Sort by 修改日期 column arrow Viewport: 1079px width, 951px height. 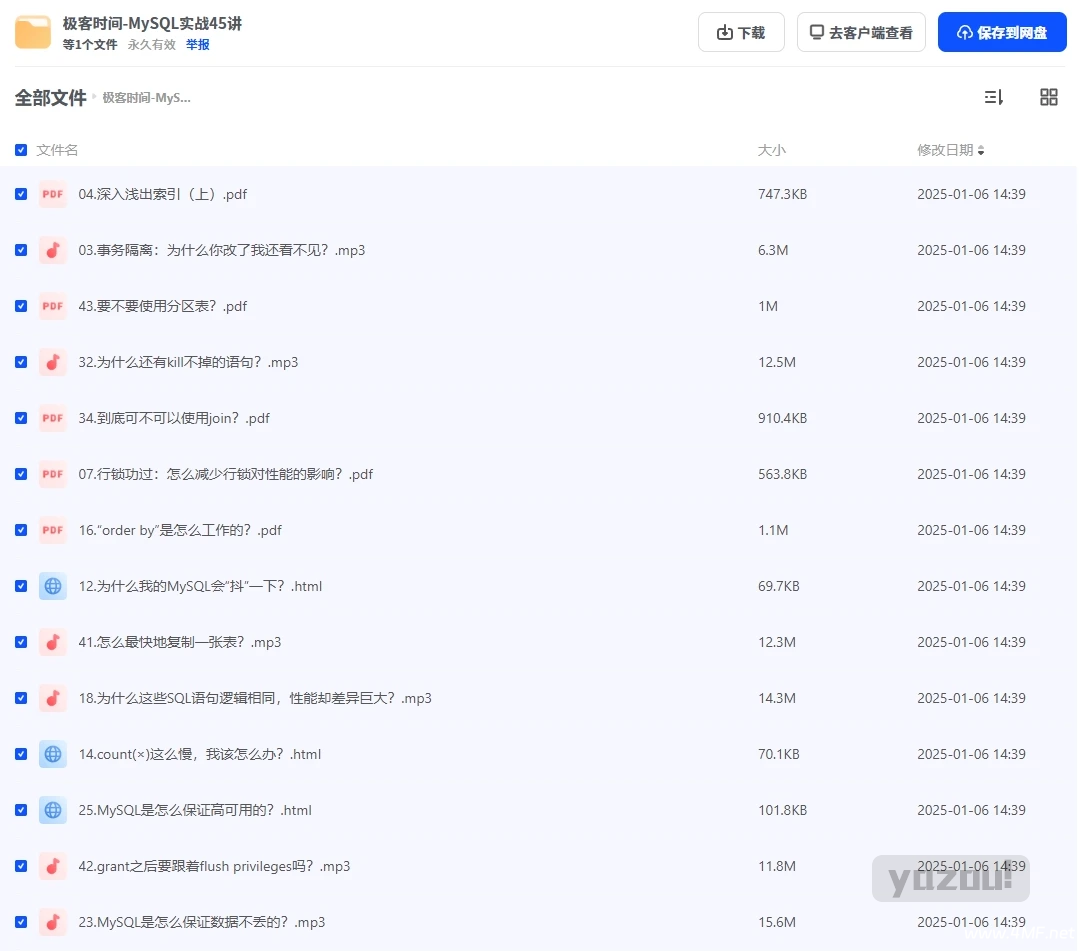[x=981, y=150]
